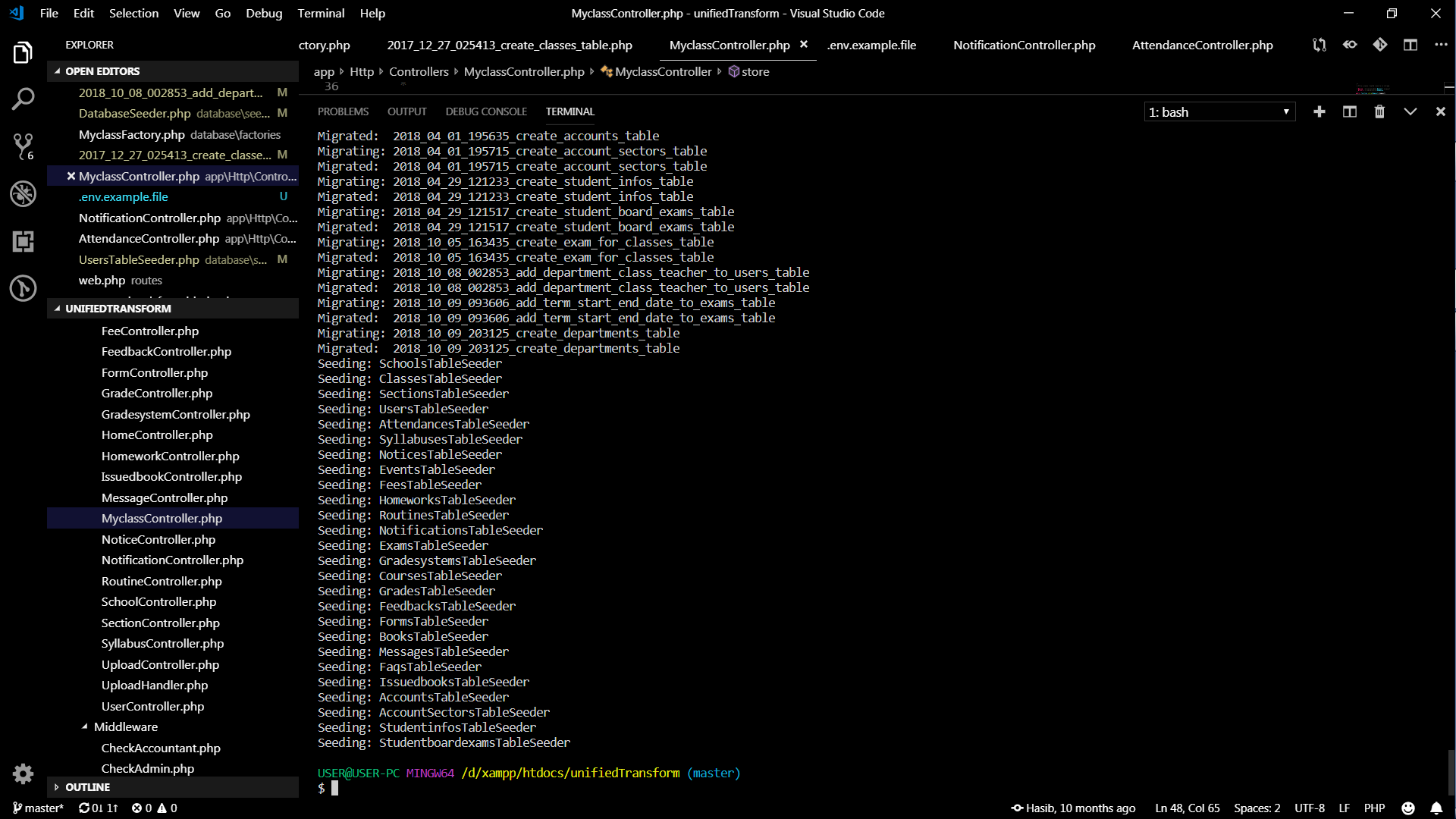Open the git compare icon in the editor toolbar

(1379, 45)
